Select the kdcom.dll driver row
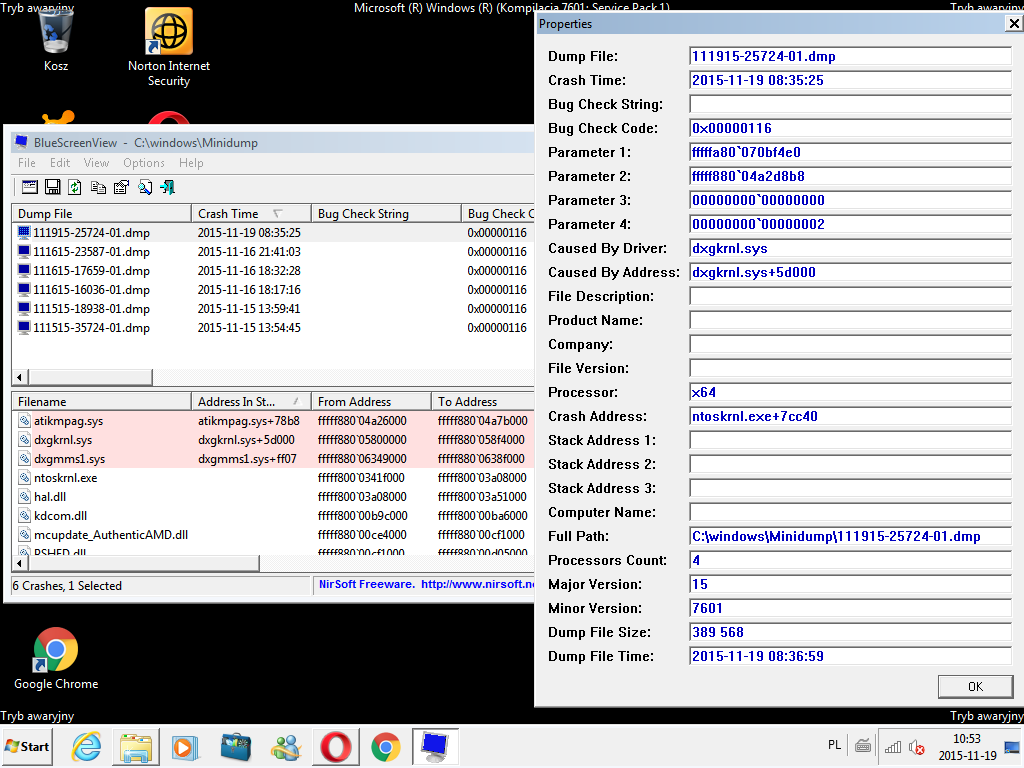 (x=273, y=515)
